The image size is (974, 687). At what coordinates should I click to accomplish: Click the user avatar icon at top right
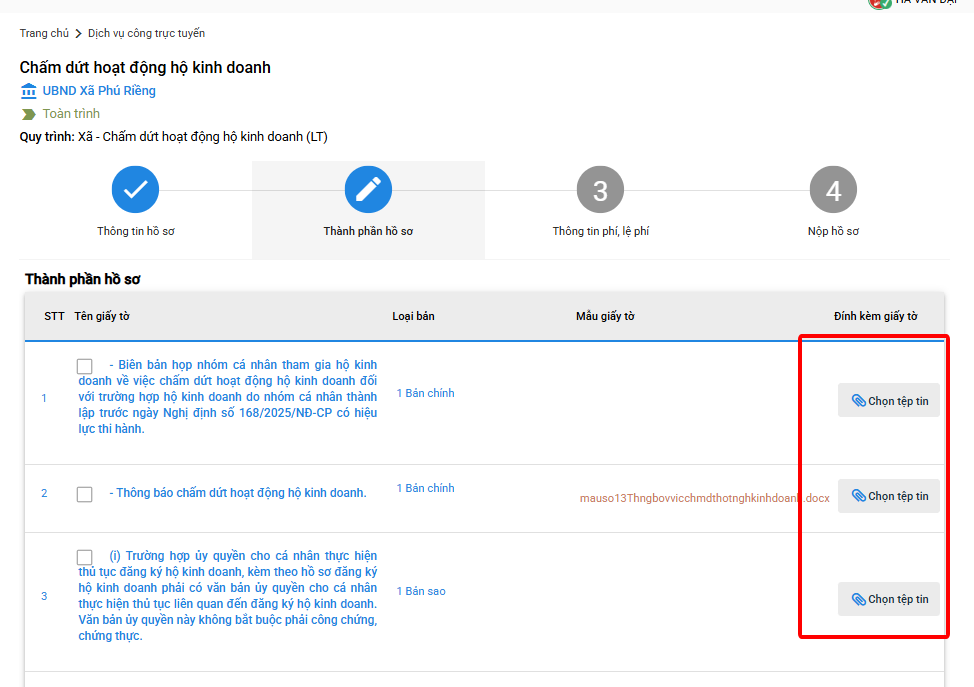coord(880,3)
